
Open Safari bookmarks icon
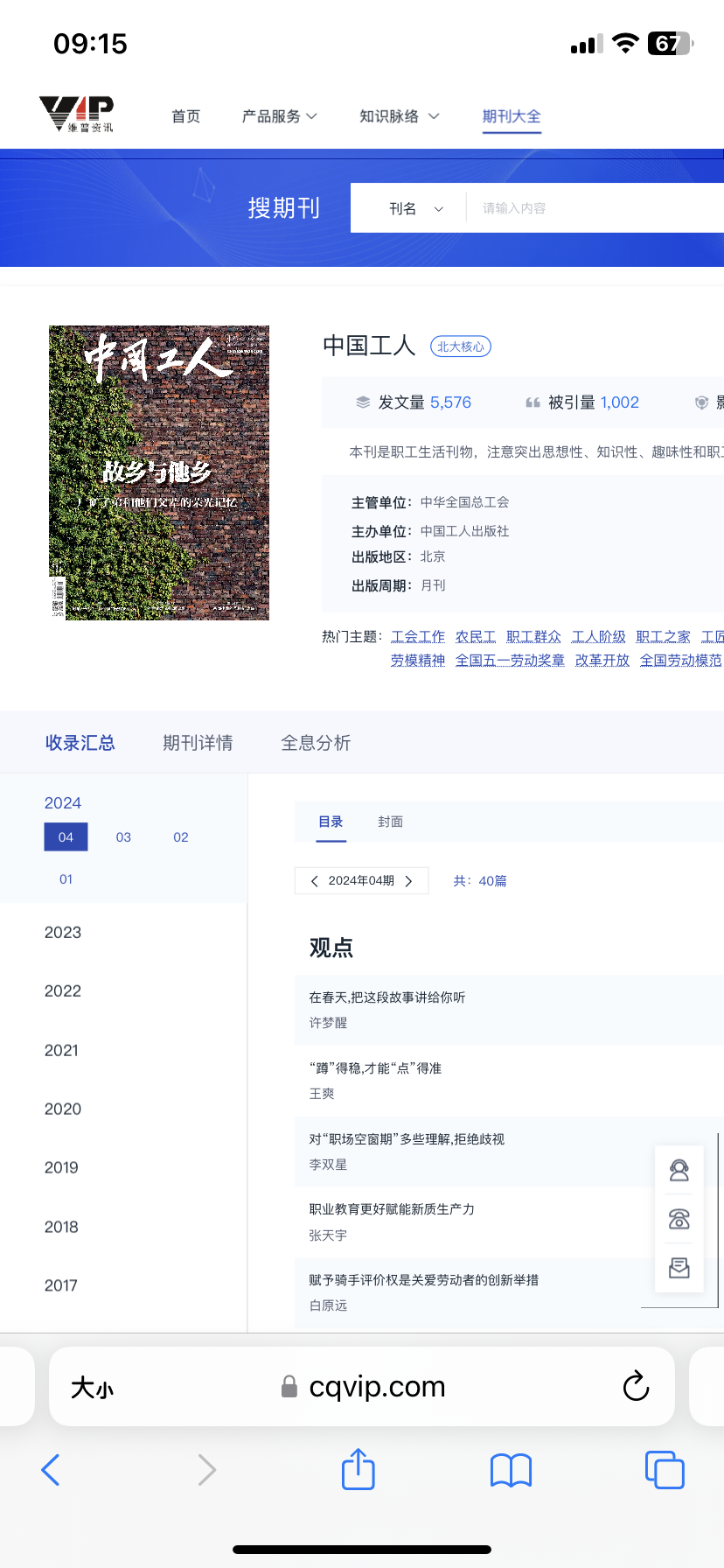pyautogui.click(x=511, y=1470)
